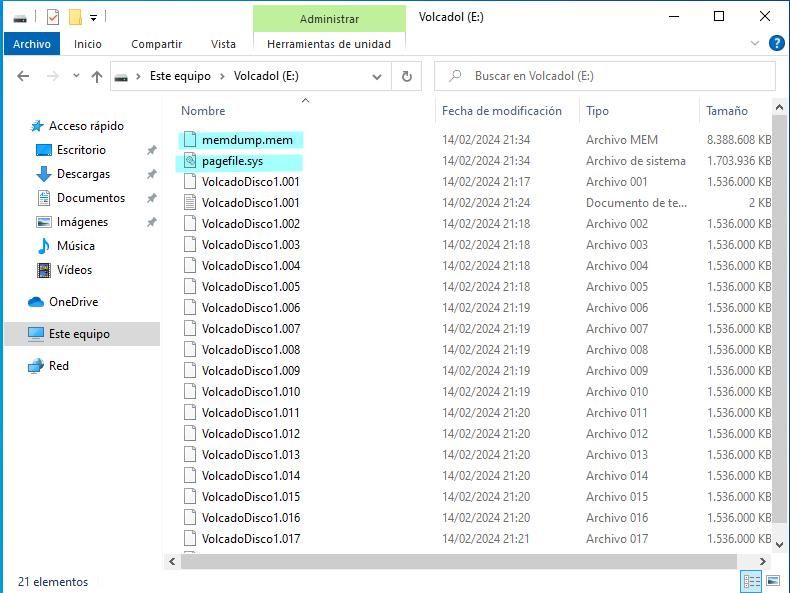The height and width of the screenshot is (593, 790).
Task: Open the Vista ribbon tab
Action: (223, 44)
